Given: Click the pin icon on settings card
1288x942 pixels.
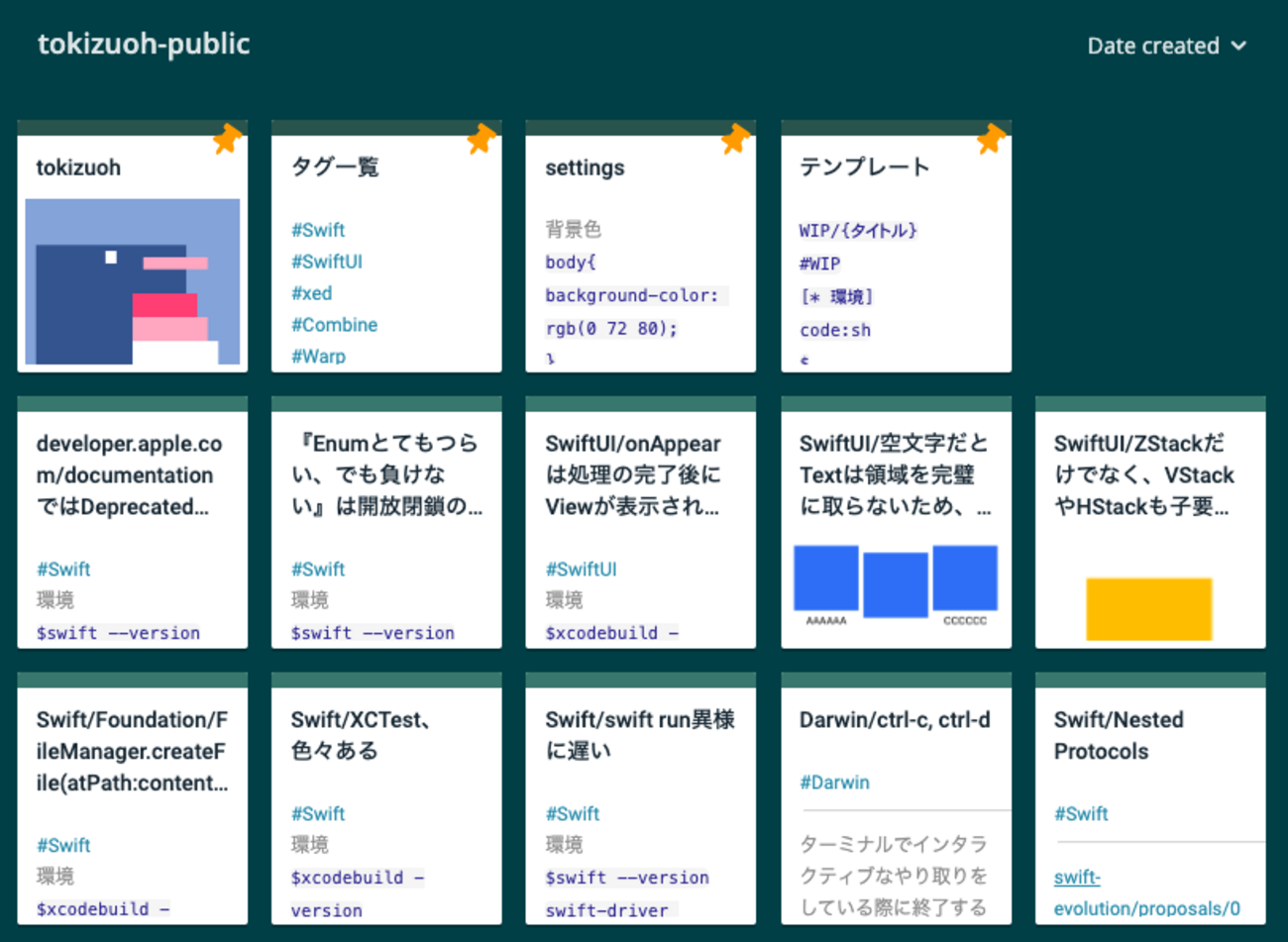Looking at the screenshot, I should pyautogui.click(x=735, y=139).
